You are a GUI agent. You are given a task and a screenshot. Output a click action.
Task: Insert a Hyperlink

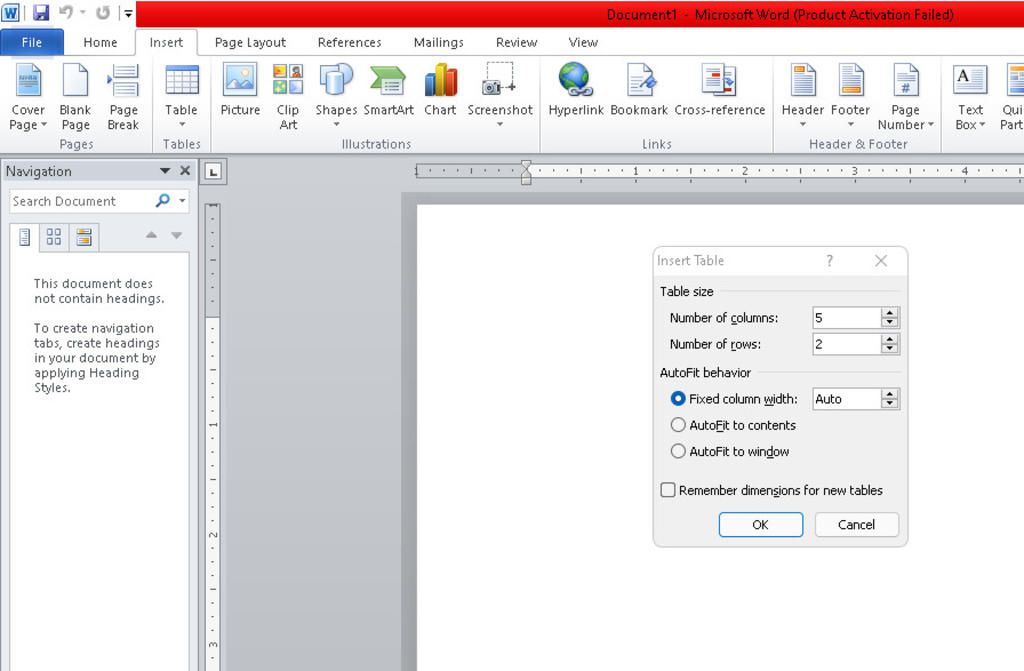[575, 90]
